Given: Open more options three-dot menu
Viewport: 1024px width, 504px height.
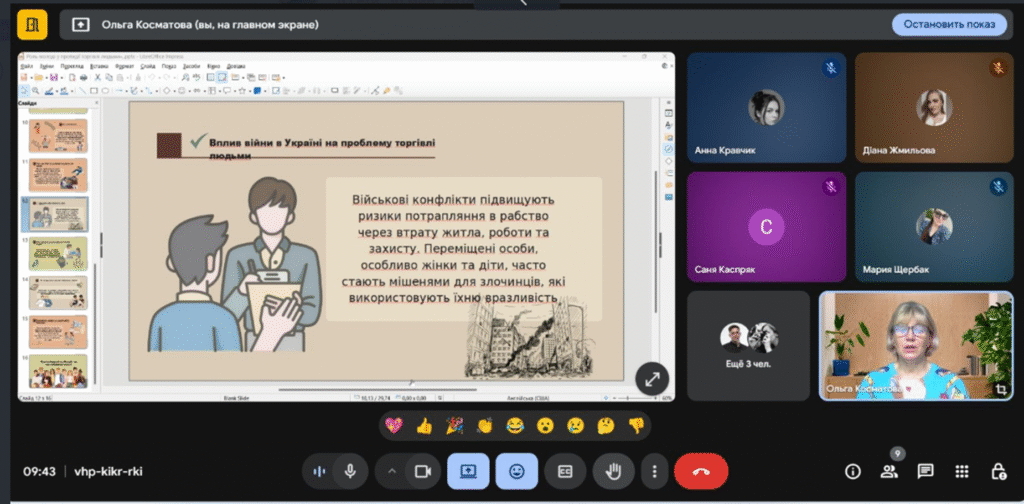Looking at the screenshot, I should [655, 471].
